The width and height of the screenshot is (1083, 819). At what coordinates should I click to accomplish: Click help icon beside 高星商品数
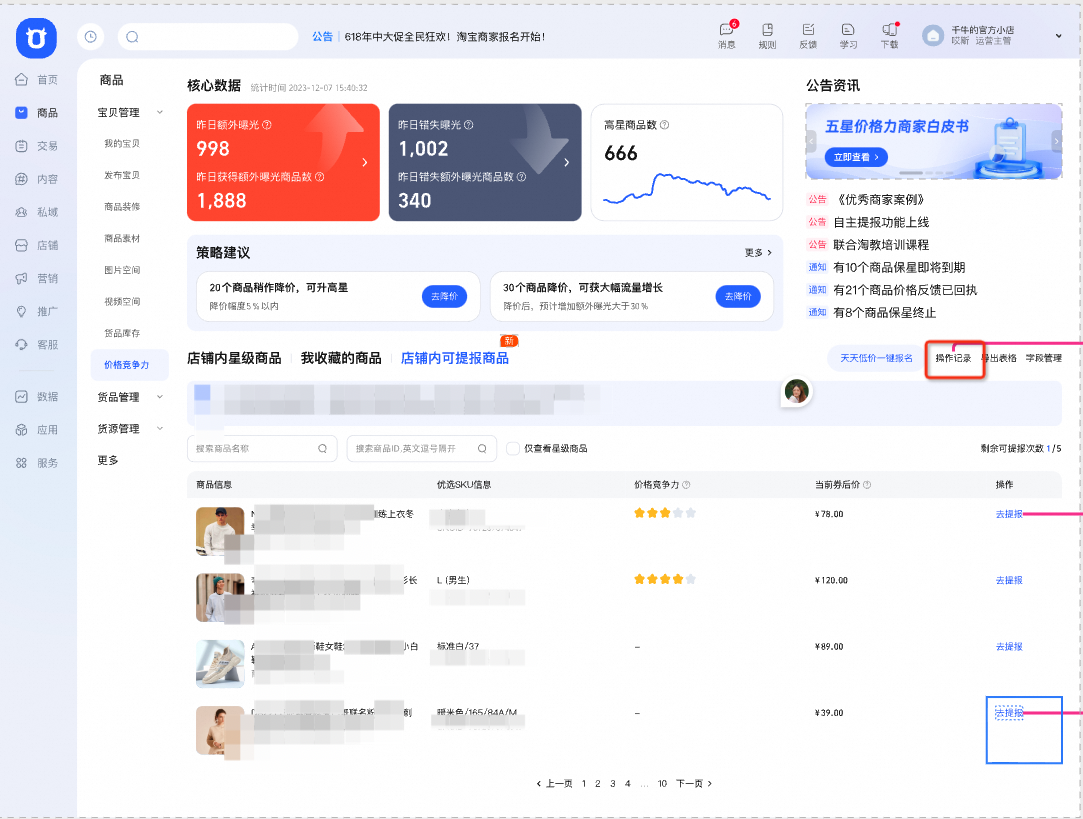[664, 125]
